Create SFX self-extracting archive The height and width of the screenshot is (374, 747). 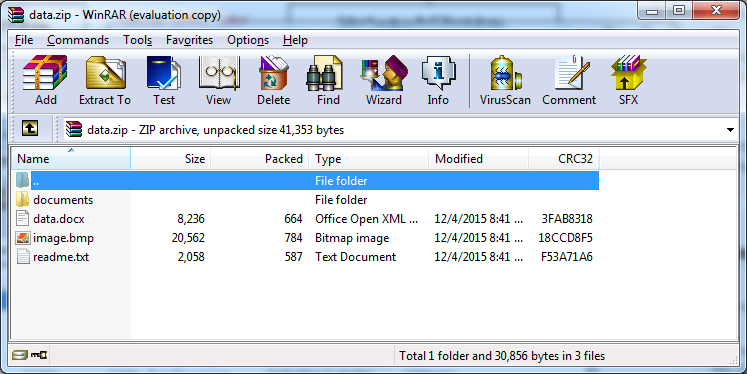point(628,80)
